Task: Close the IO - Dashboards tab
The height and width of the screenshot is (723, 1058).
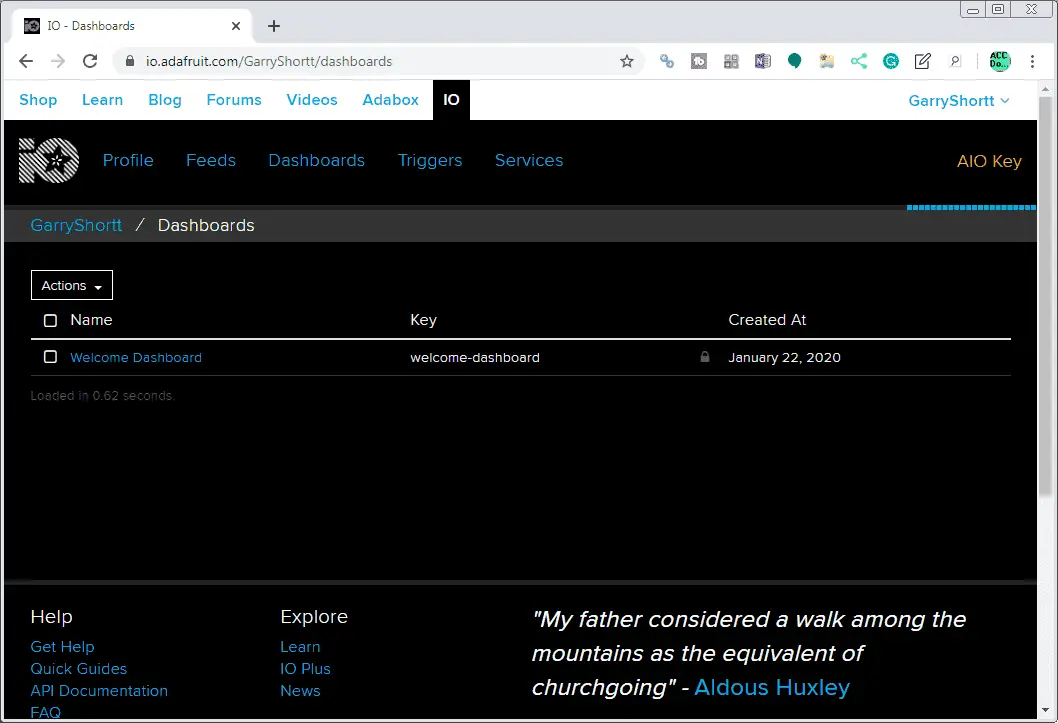Action: tap(235, 26)
